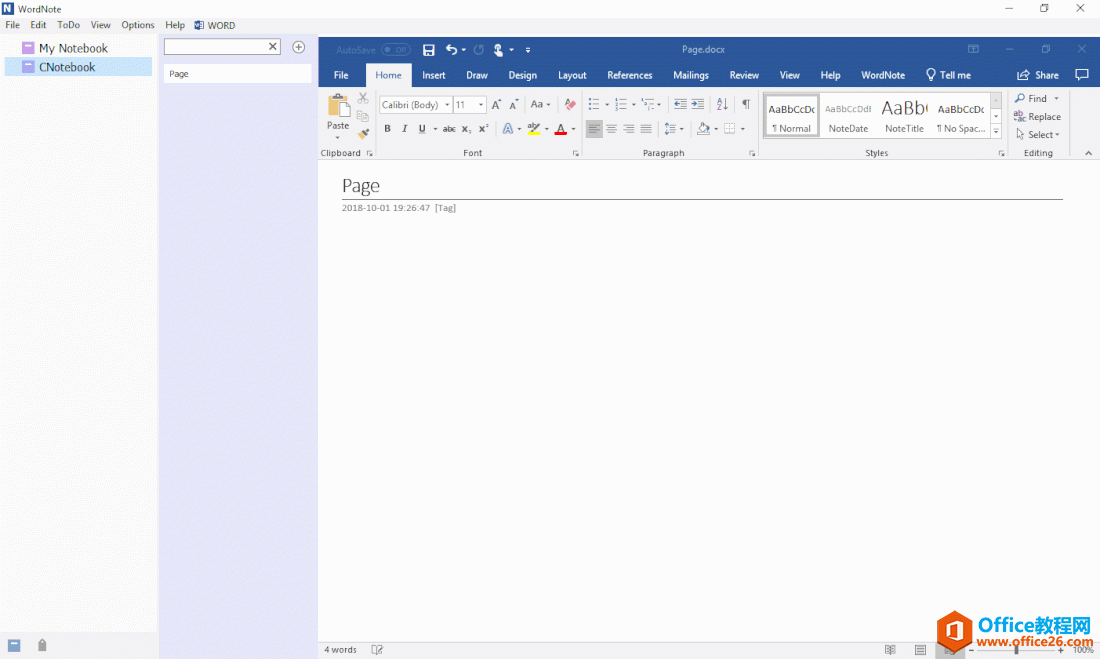Open the Font Color red swatch
This screenshot has height=659, width=1100.
pos(561,128)
